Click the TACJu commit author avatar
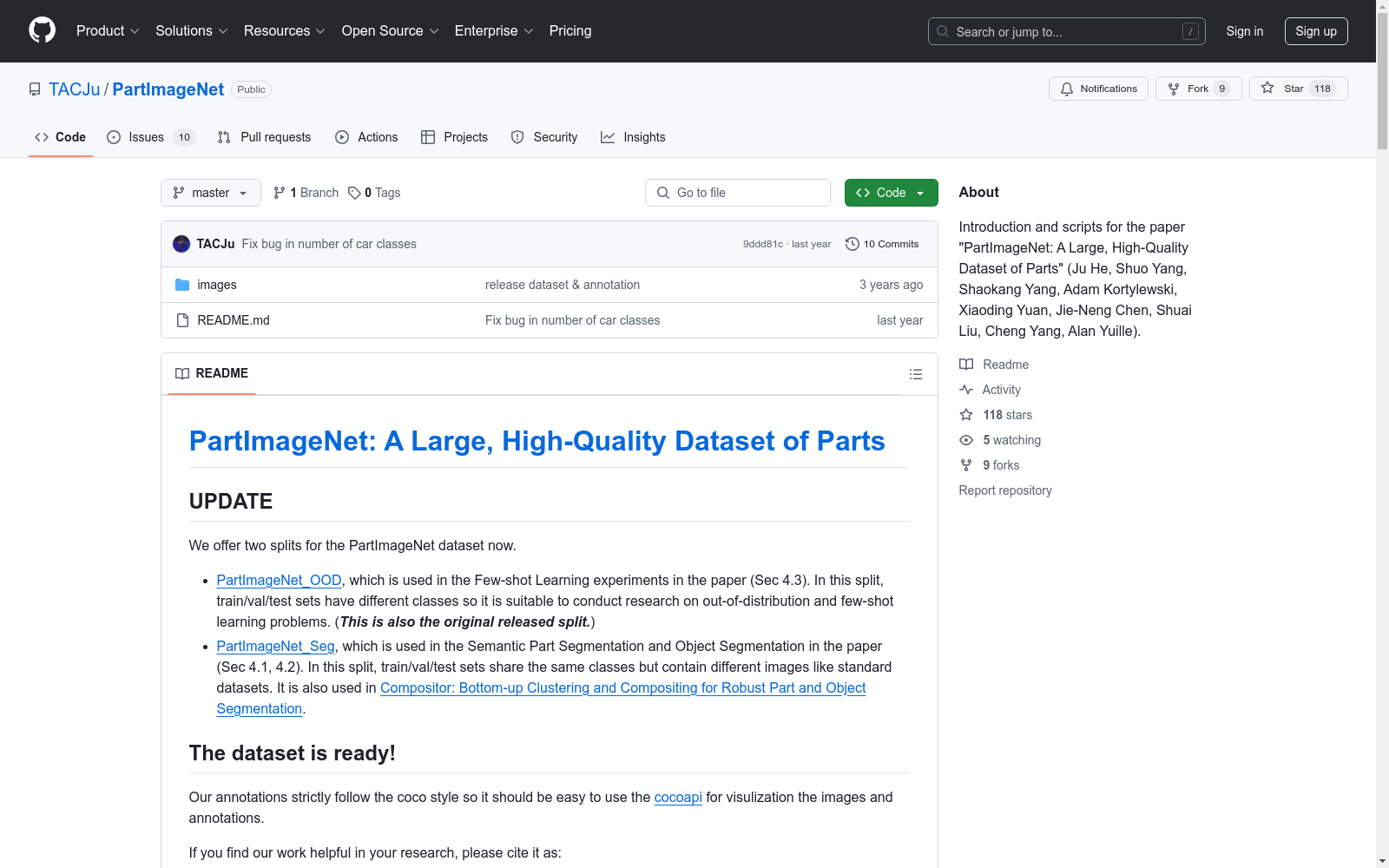This screenshot has width=1389, height=868. [x=181, y=244]
